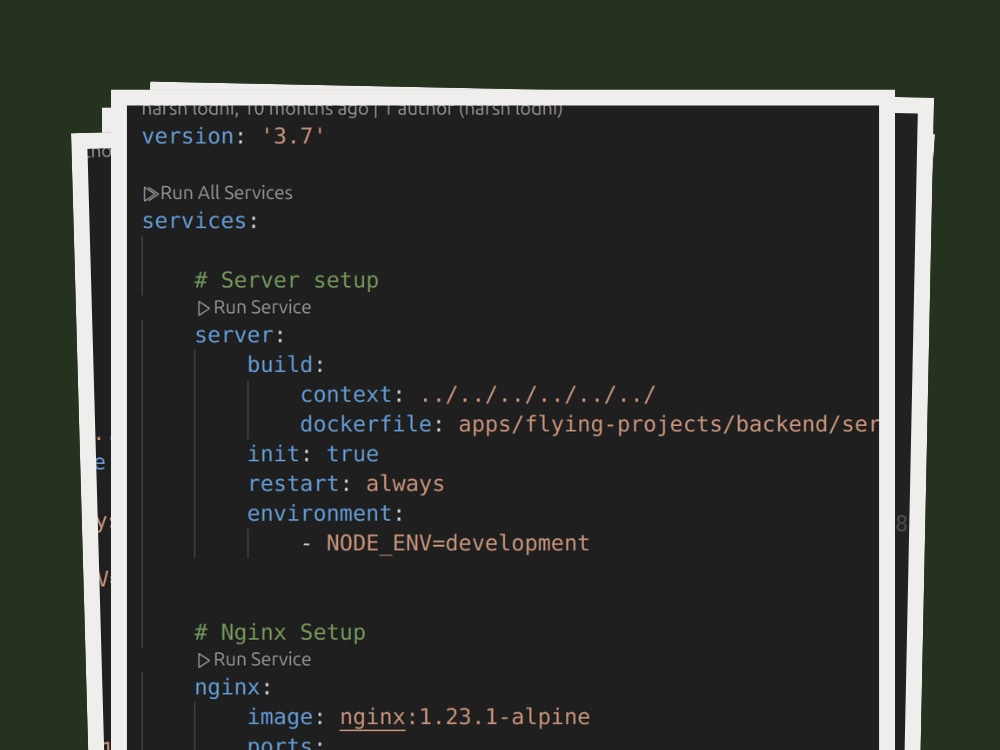Viewport: 1000px width, 750px height.
Task: Click the services key
Action: [x=194, y=221]
